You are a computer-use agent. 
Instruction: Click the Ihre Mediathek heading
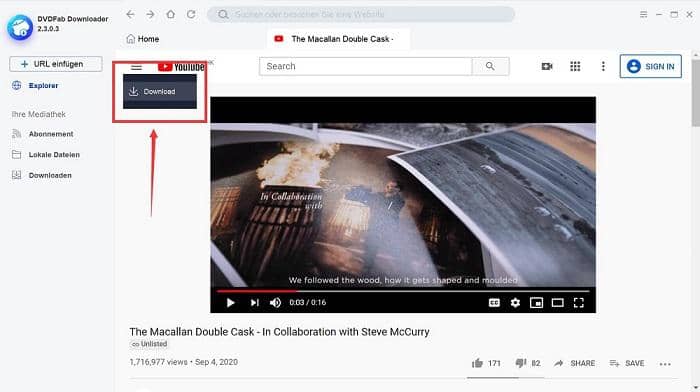coord(38,114)
